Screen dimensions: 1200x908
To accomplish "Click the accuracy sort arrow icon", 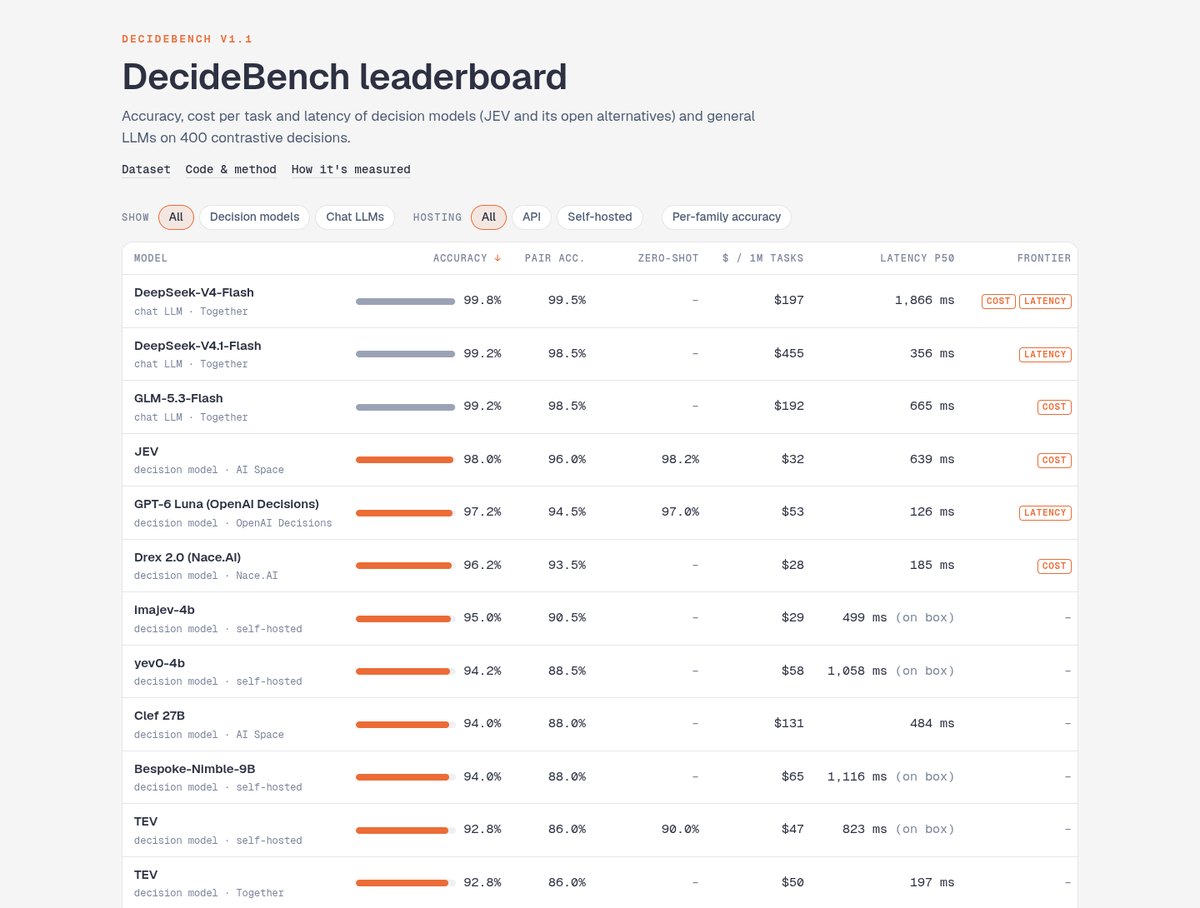I will (x=498, y=259).
